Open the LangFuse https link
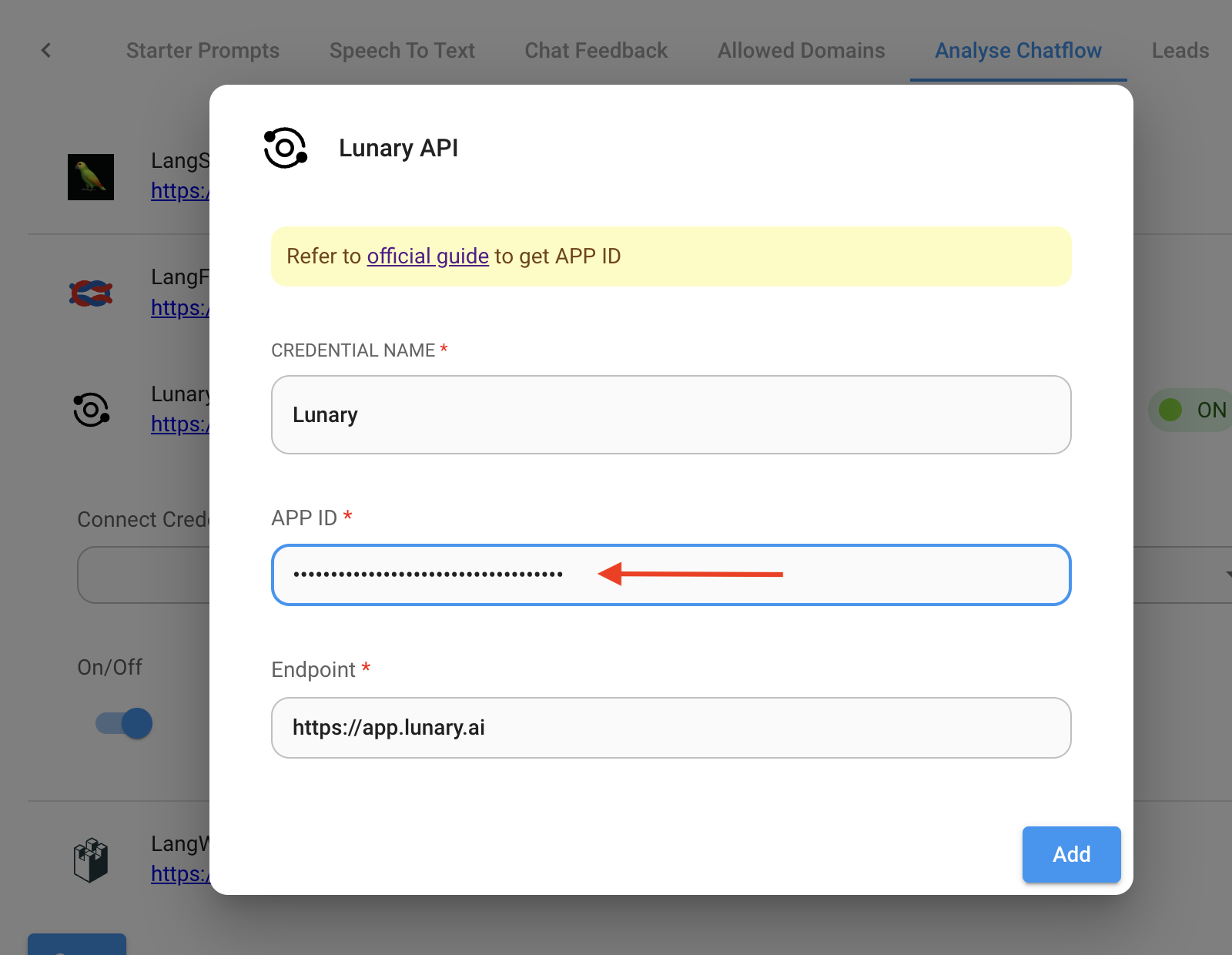 click(180, 308)
